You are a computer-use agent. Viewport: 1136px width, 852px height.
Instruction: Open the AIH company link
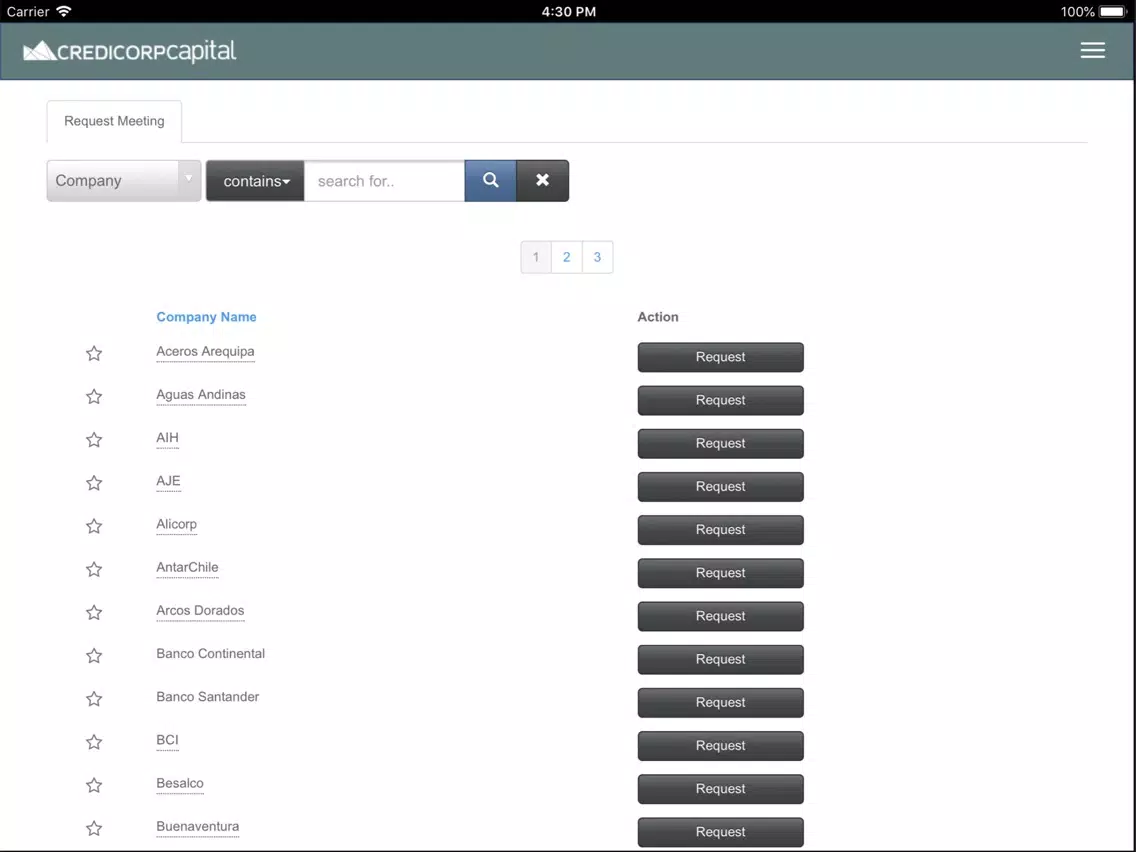point(167,438)
